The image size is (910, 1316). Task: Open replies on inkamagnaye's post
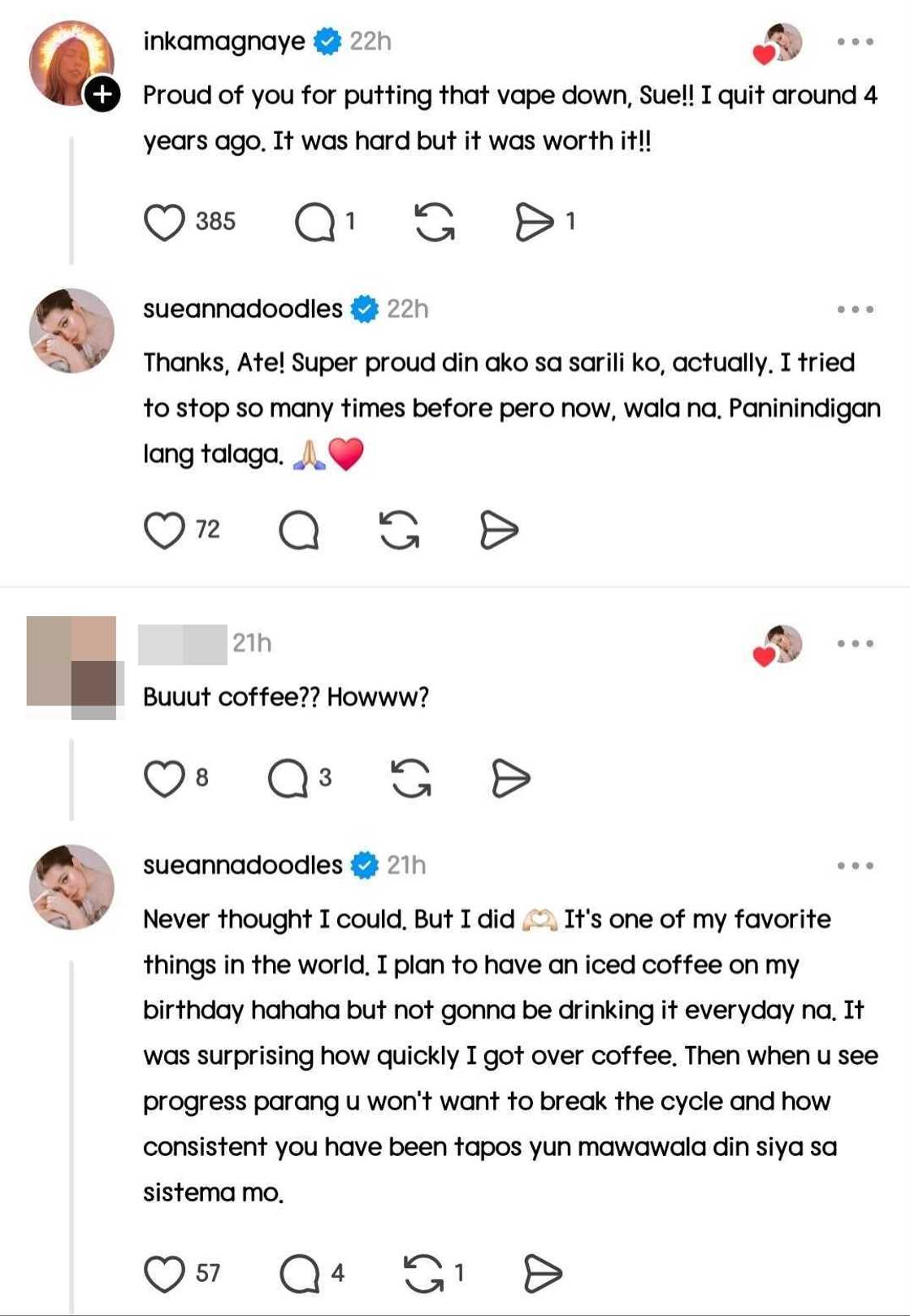(x=315, y=222)
